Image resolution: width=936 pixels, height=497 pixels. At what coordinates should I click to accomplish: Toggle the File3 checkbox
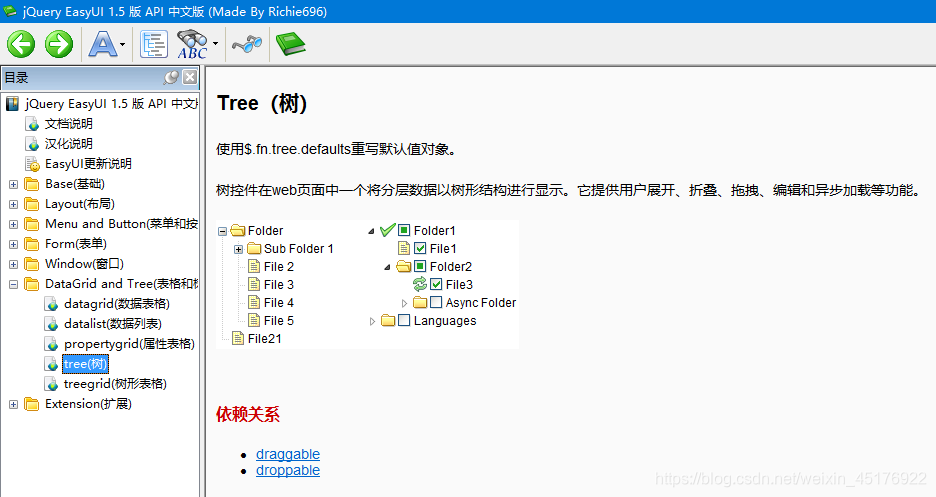click(436, 285)
